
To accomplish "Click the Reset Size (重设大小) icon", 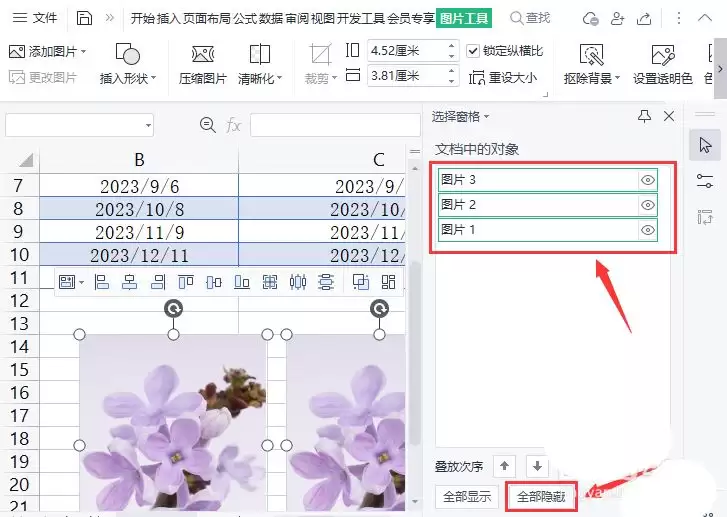I will click(x=477, y=77).
